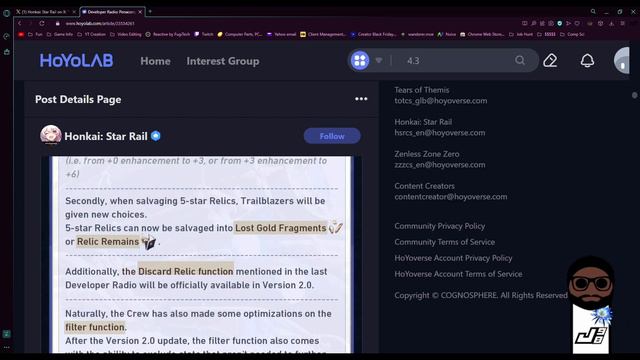Open Community Terms of Service link

point(444,242)
